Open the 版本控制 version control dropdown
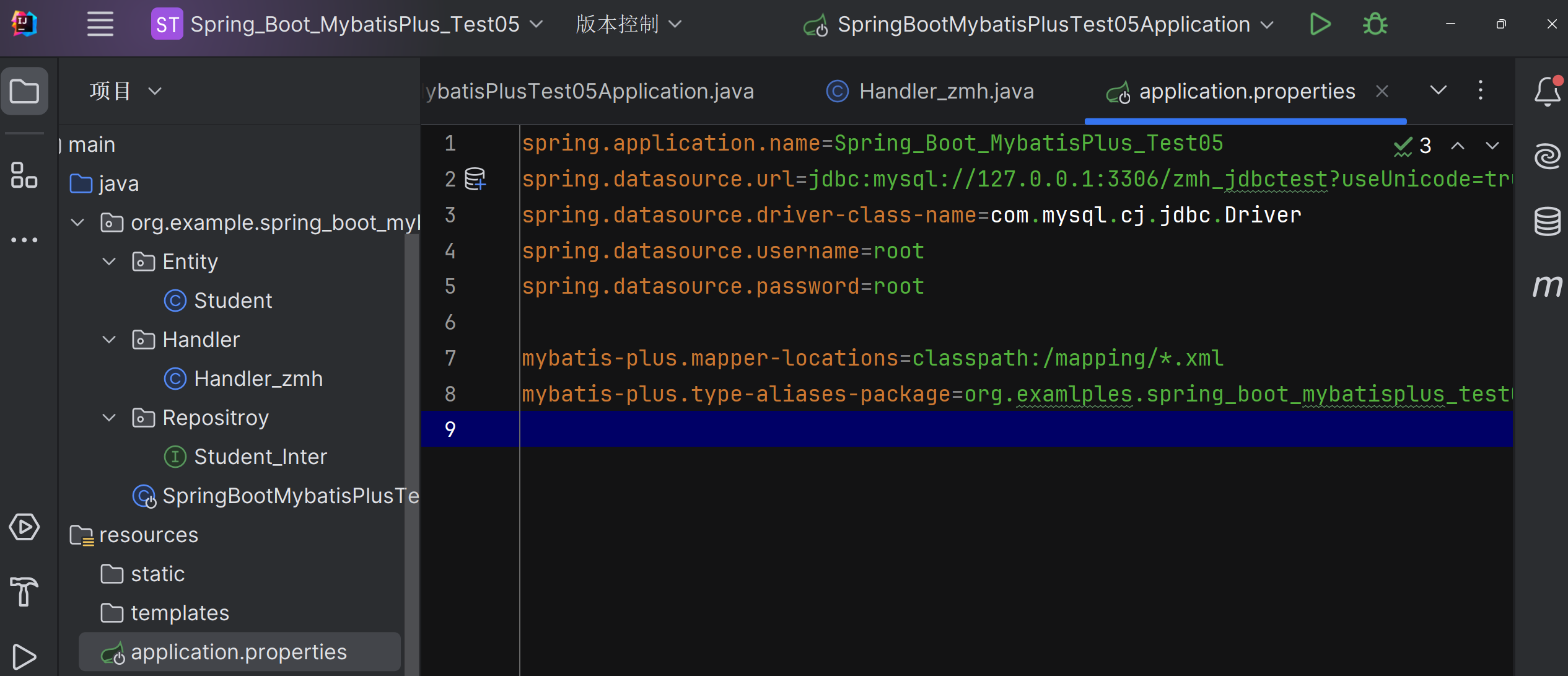1568x676 pixels. [x=628, y=24]
